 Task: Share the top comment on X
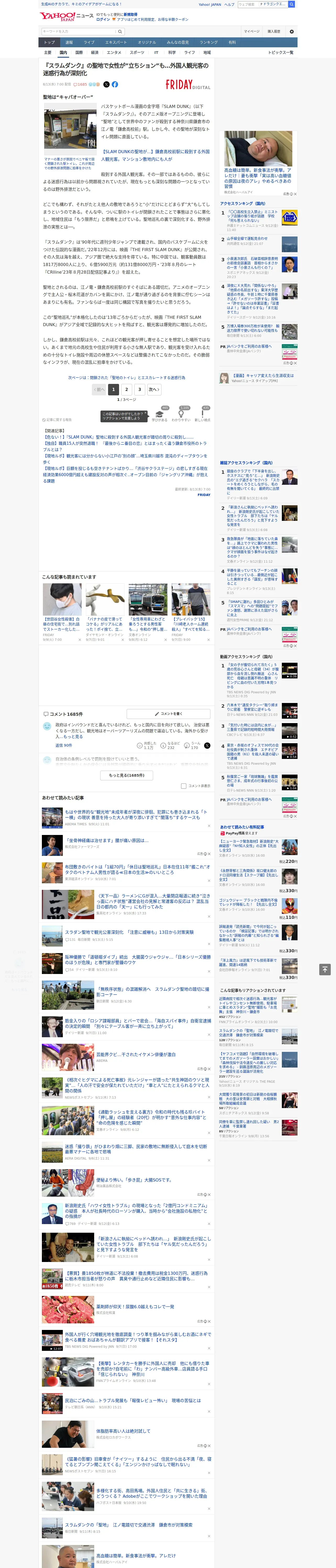[207, 746]
